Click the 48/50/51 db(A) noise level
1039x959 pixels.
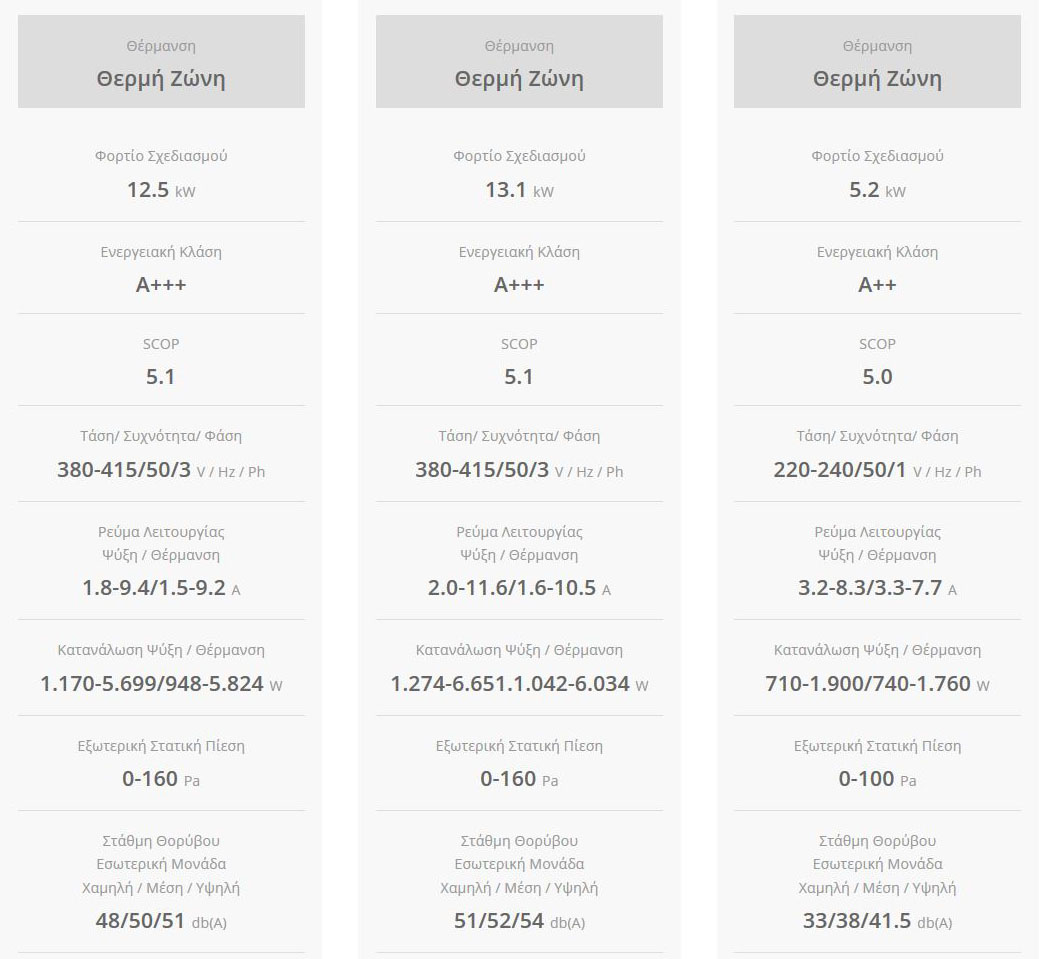point(160,921)
